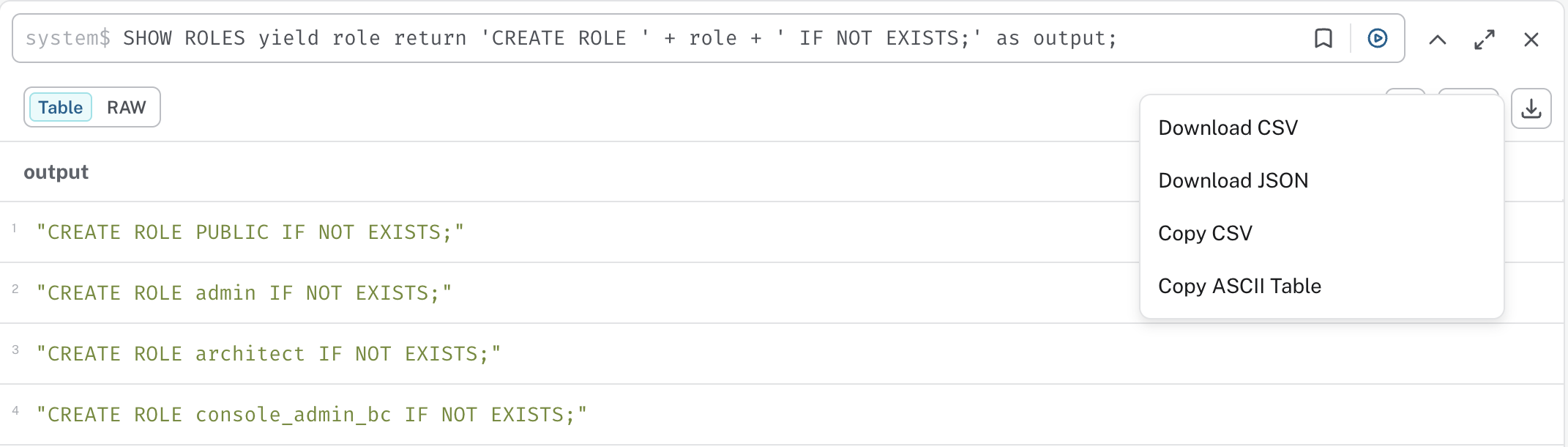
Task: Click the bookmark icon in the editor bar
Action: [x=1324, y=40]
